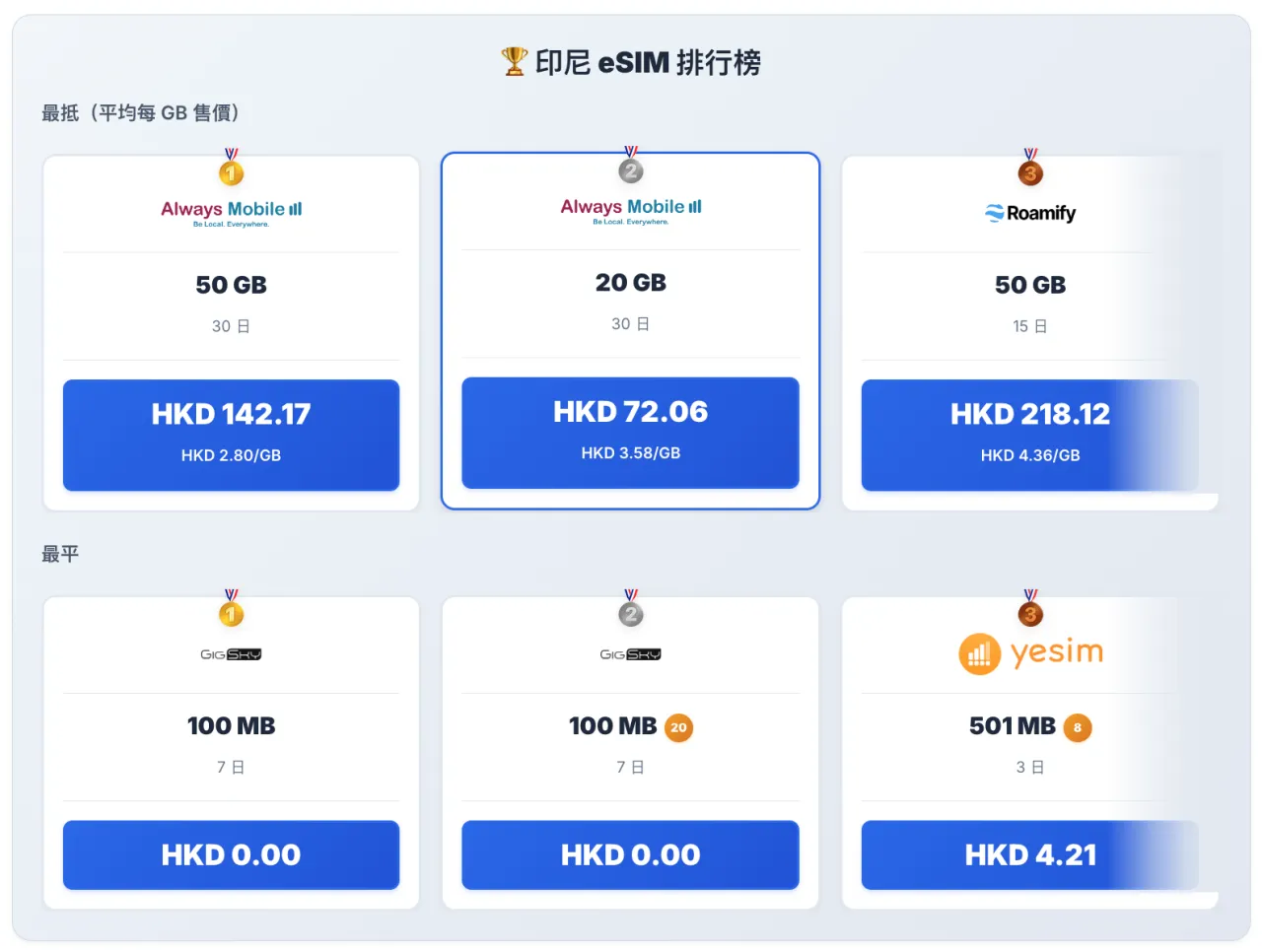Click the bronze medal above Roamify
1262x952 pixels.
point(1030,171)
